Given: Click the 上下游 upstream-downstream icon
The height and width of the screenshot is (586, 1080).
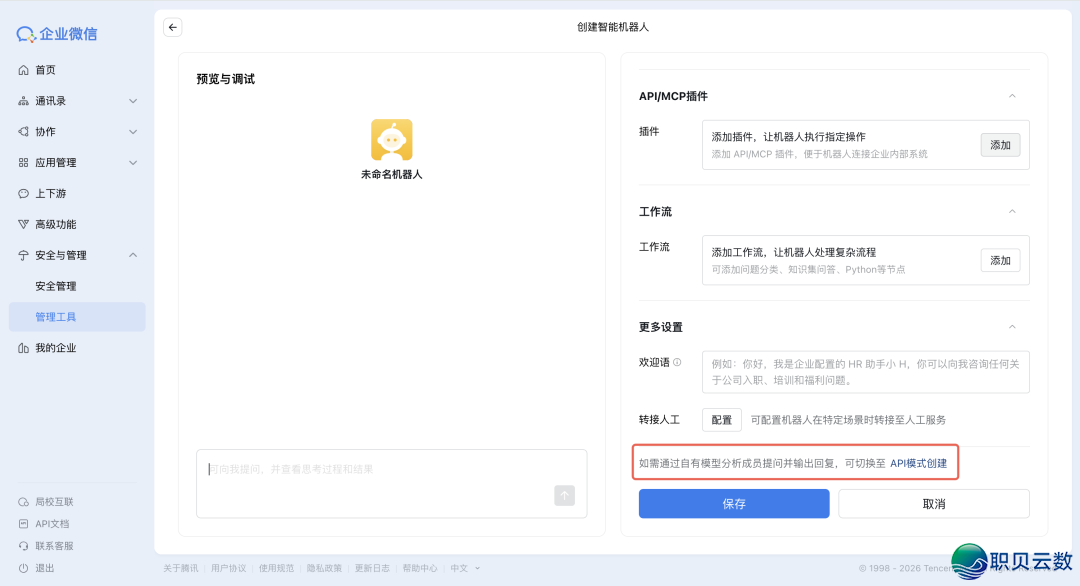Looking at the screenshot, I should (x=22, y=193).
